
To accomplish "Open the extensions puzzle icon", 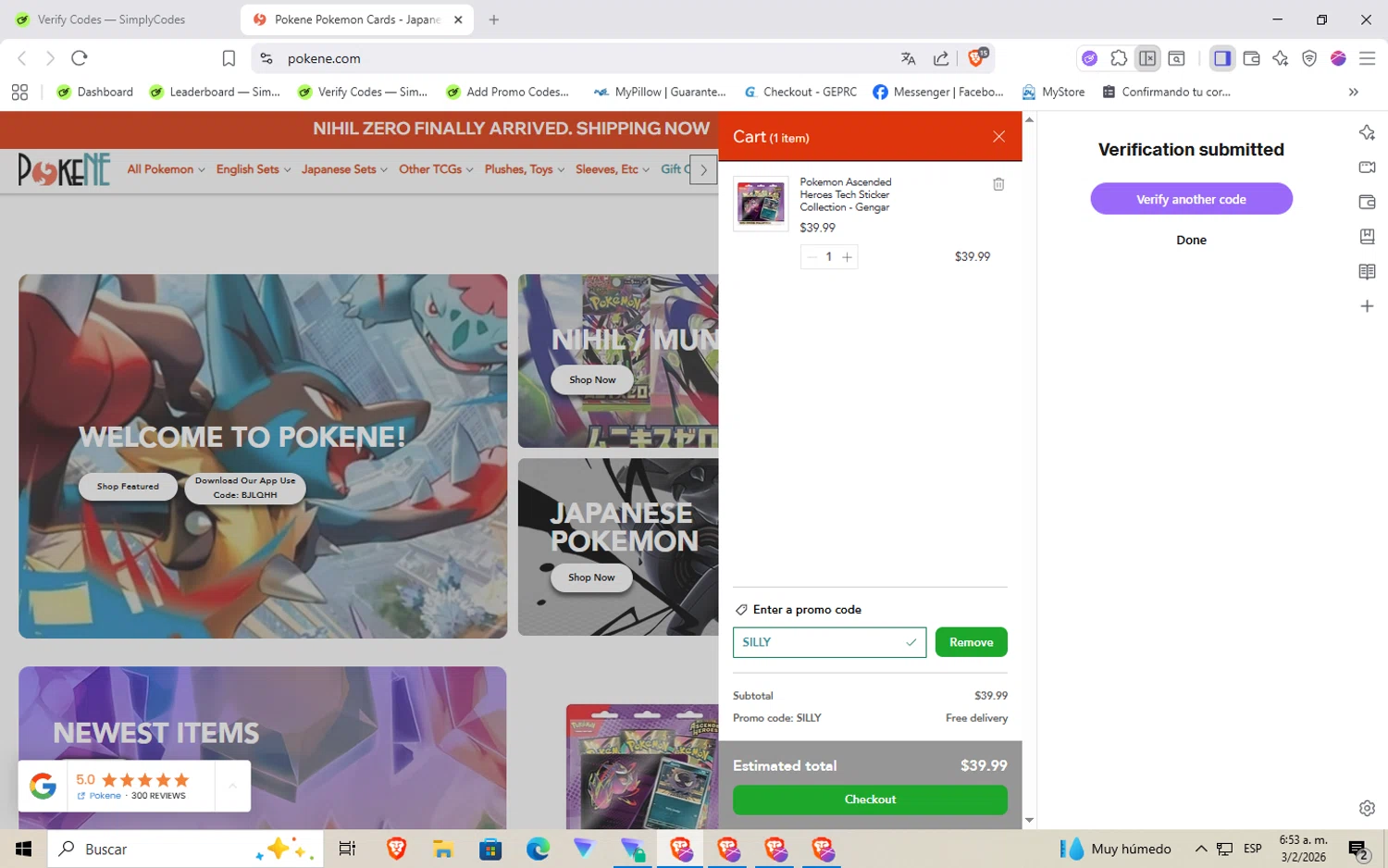I will [x=1119, y=58].
